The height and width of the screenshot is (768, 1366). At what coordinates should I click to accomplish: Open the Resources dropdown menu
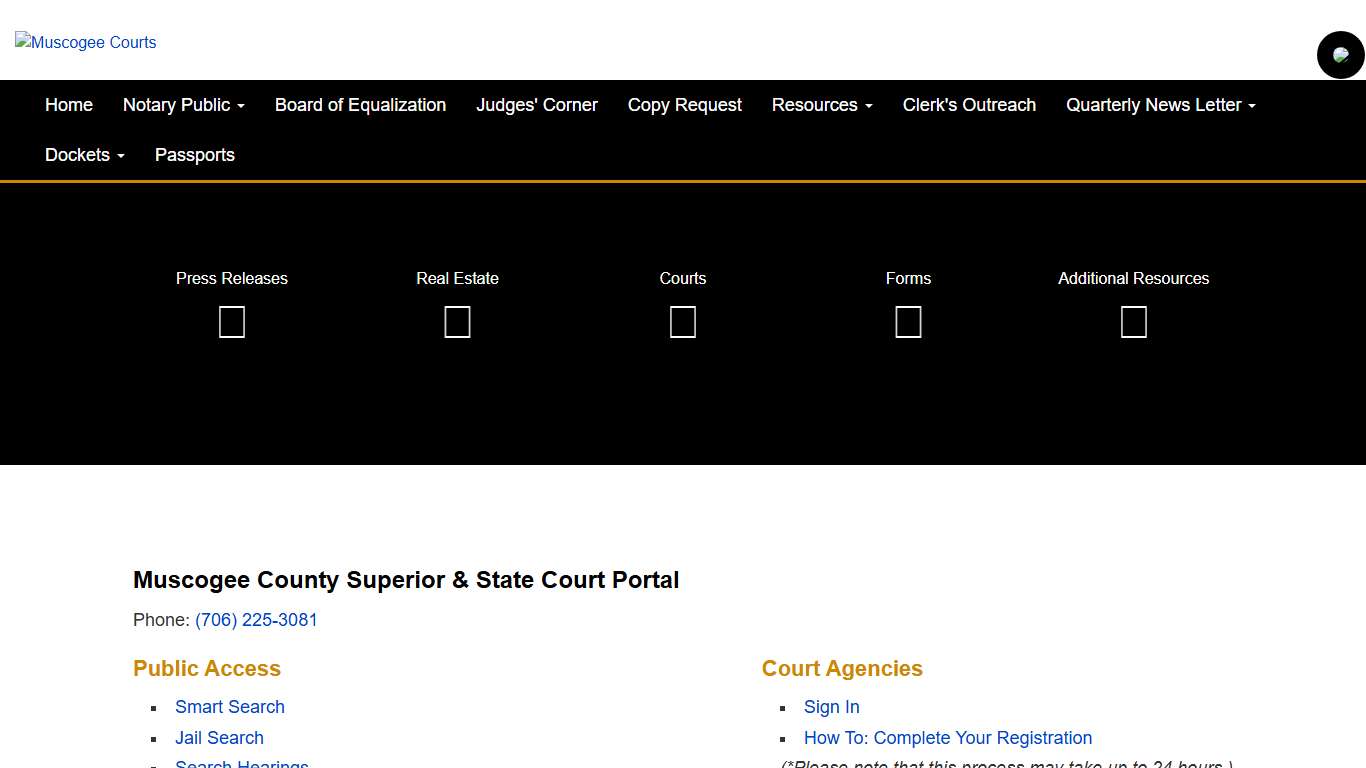click(822, 105)
